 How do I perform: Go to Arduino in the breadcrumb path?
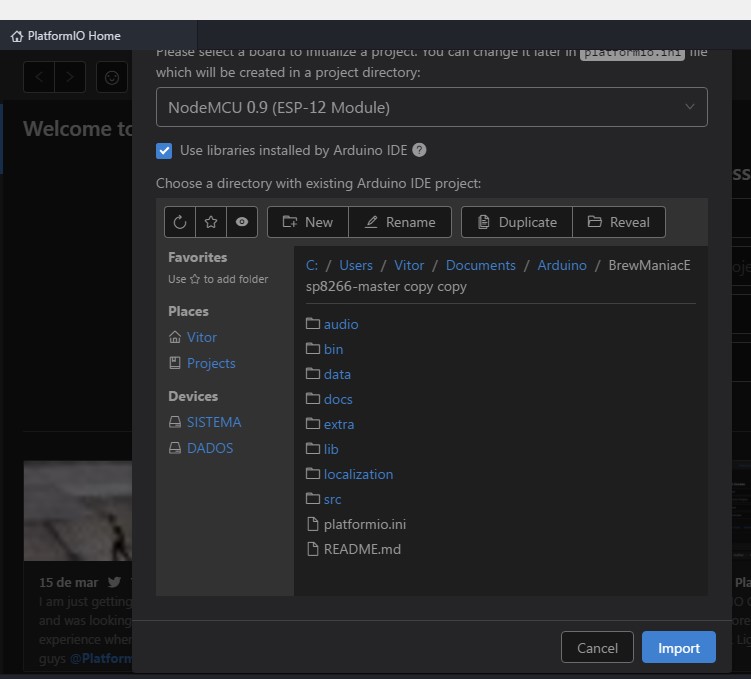(562, 265)
